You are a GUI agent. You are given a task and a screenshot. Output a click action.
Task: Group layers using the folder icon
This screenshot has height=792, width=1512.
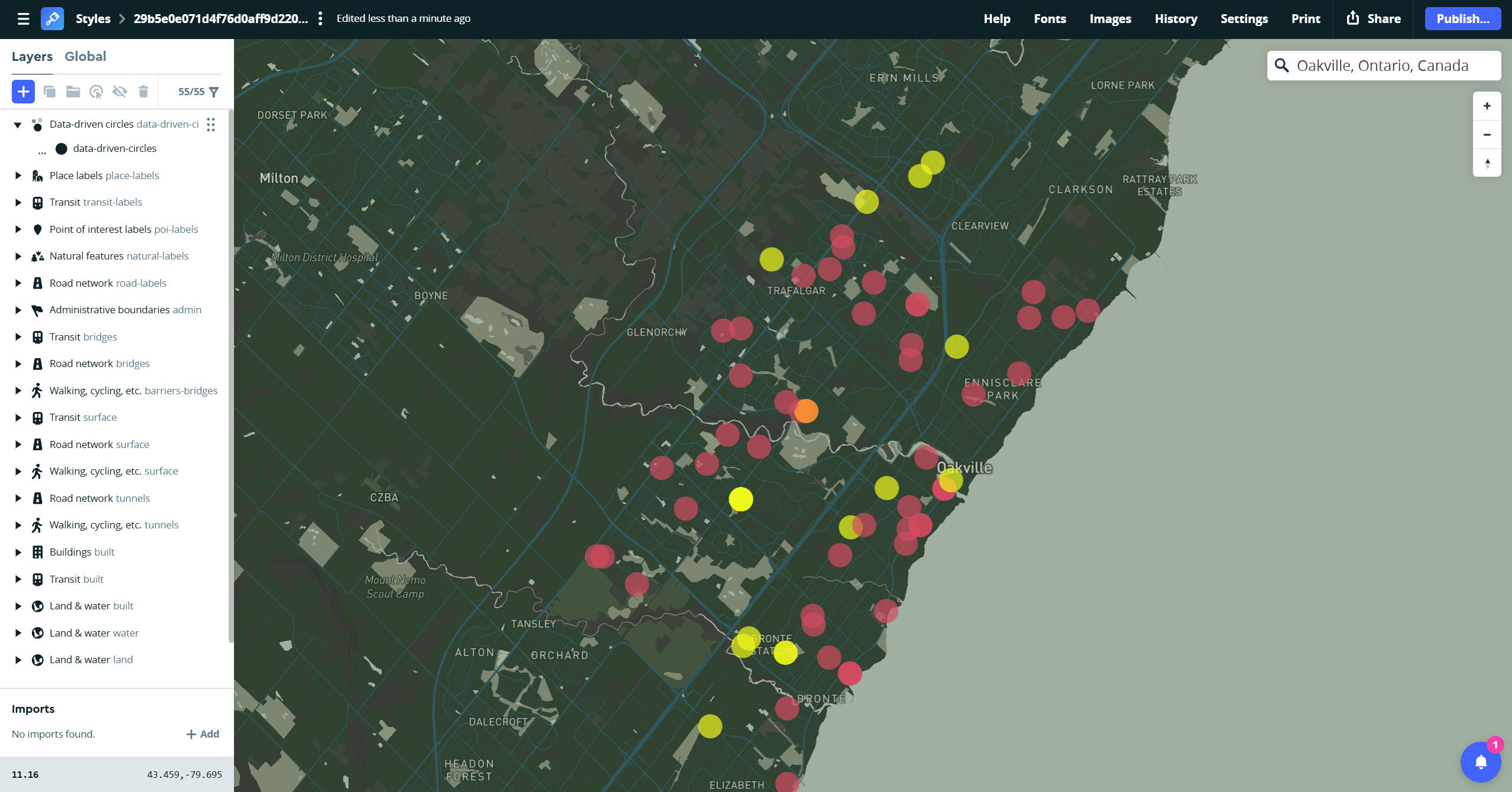click(x=73, y=92)
